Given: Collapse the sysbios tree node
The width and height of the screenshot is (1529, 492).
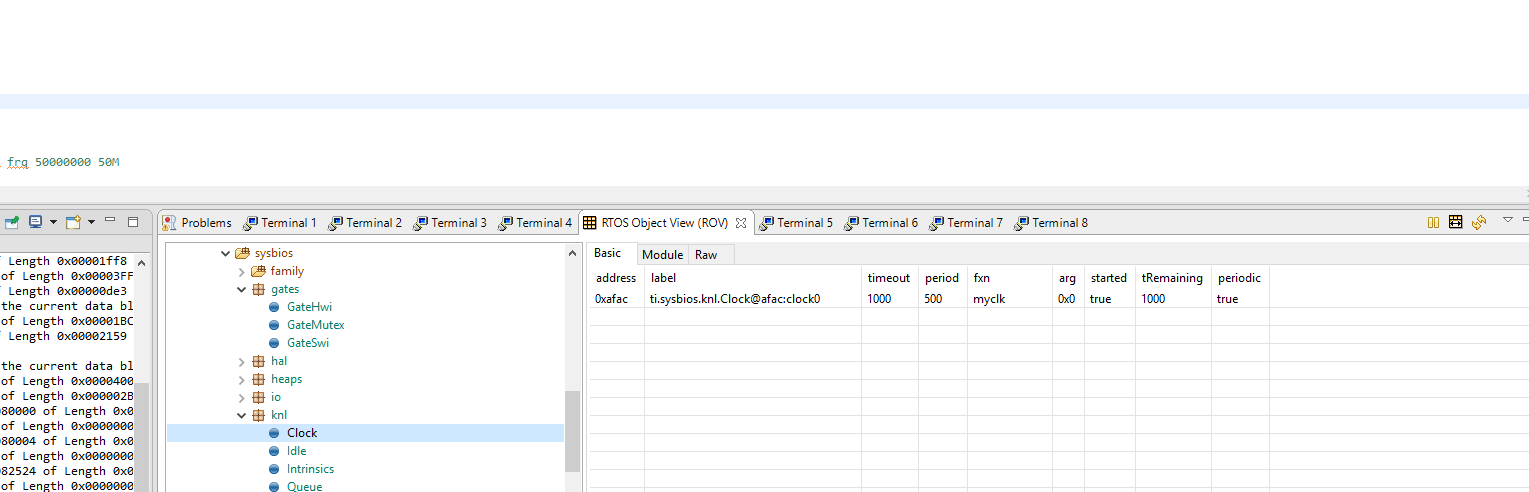Looking at the screenshot, I should 225,253.
